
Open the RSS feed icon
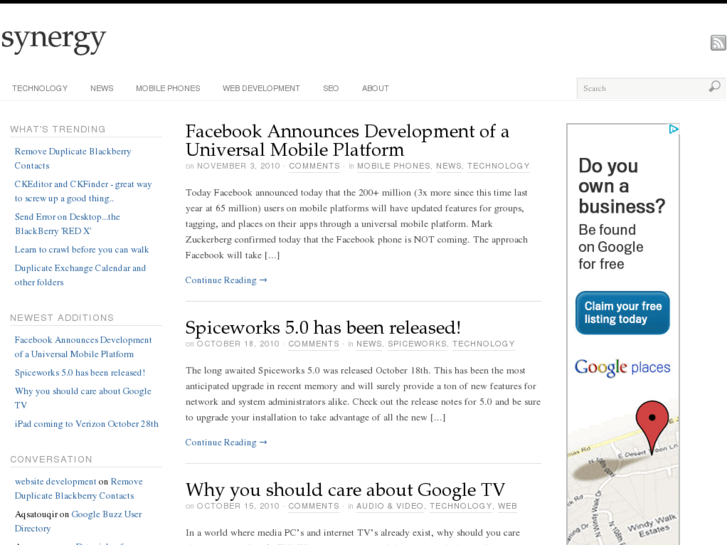[718, 43]
